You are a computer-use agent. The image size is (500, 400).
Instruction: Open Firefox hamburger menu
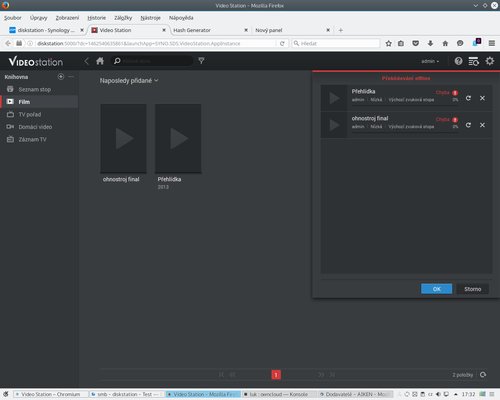coord(492,43)
